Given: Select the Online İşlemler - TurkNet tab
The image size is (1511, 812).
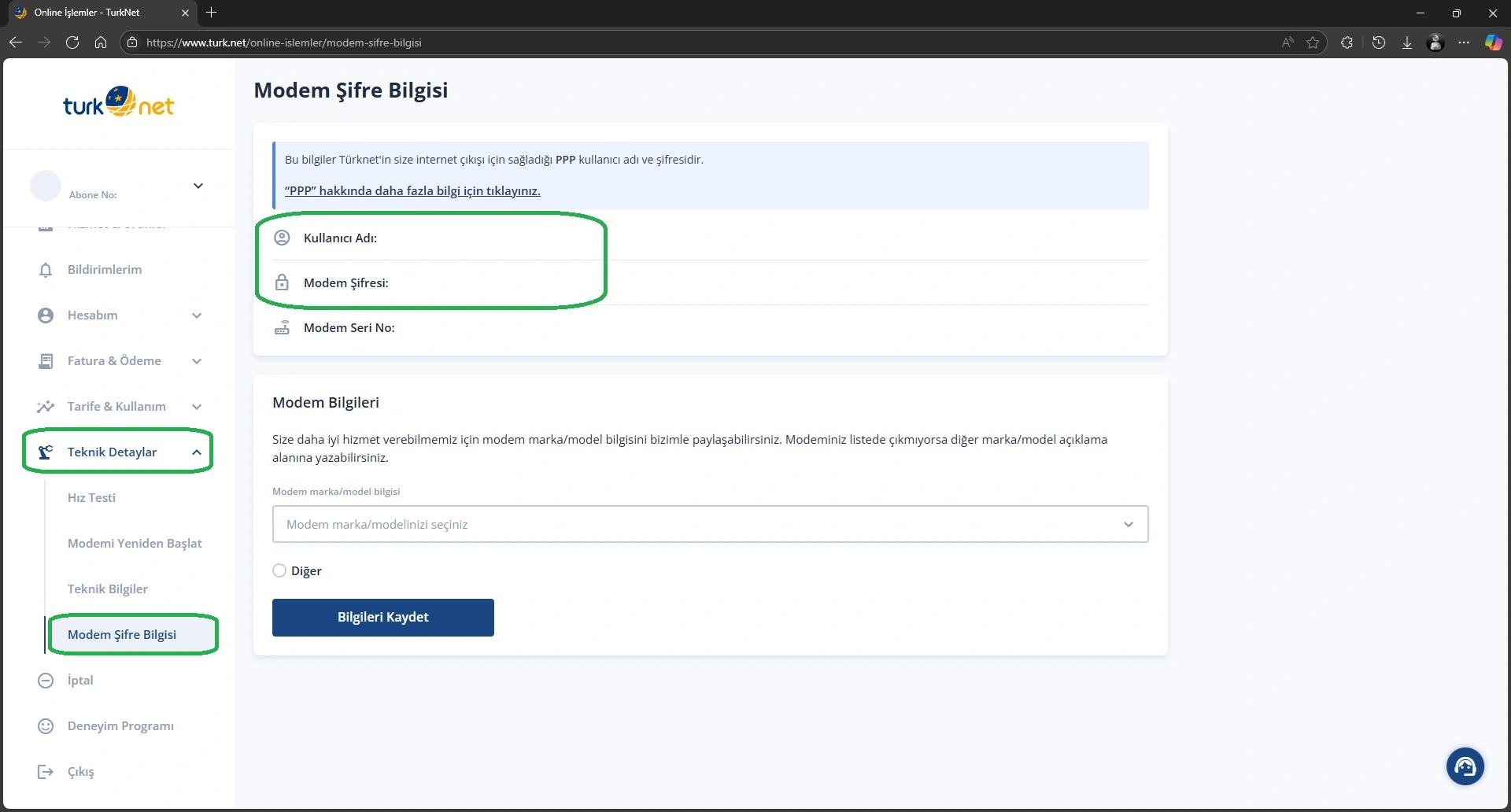Looking at the screenshot, I should coord(102,13).
